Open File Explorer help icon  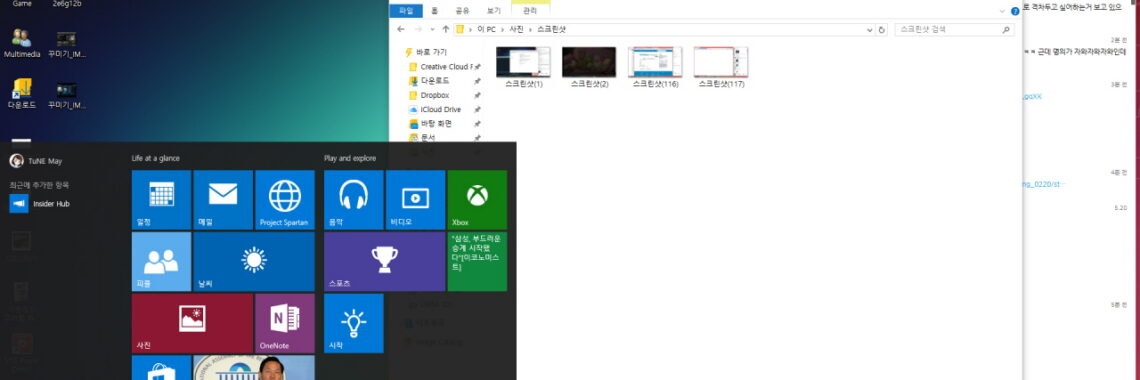coord(1015,11)
